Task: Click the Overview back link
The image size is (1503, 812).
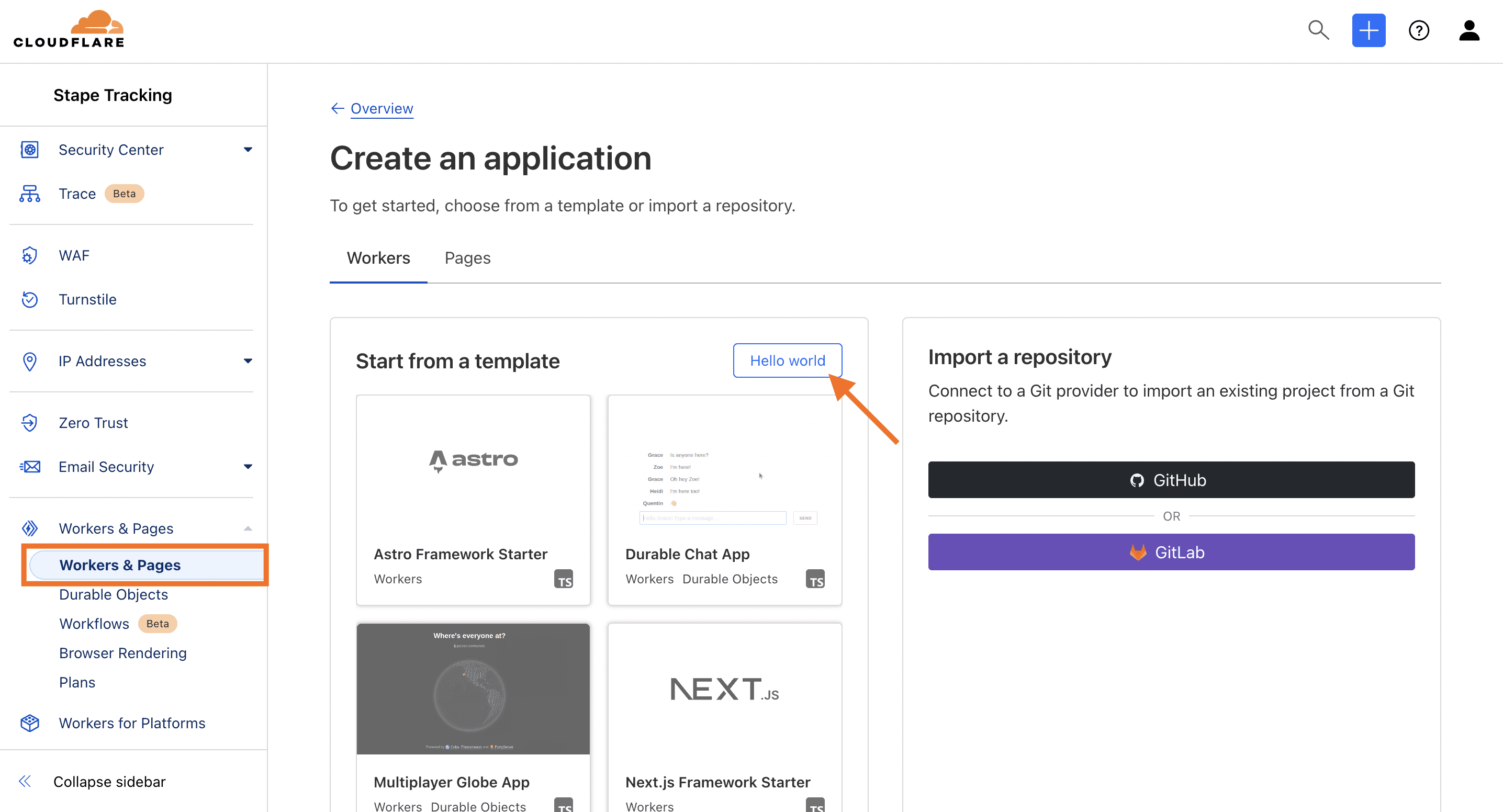Action: click(x=382, y=108)
